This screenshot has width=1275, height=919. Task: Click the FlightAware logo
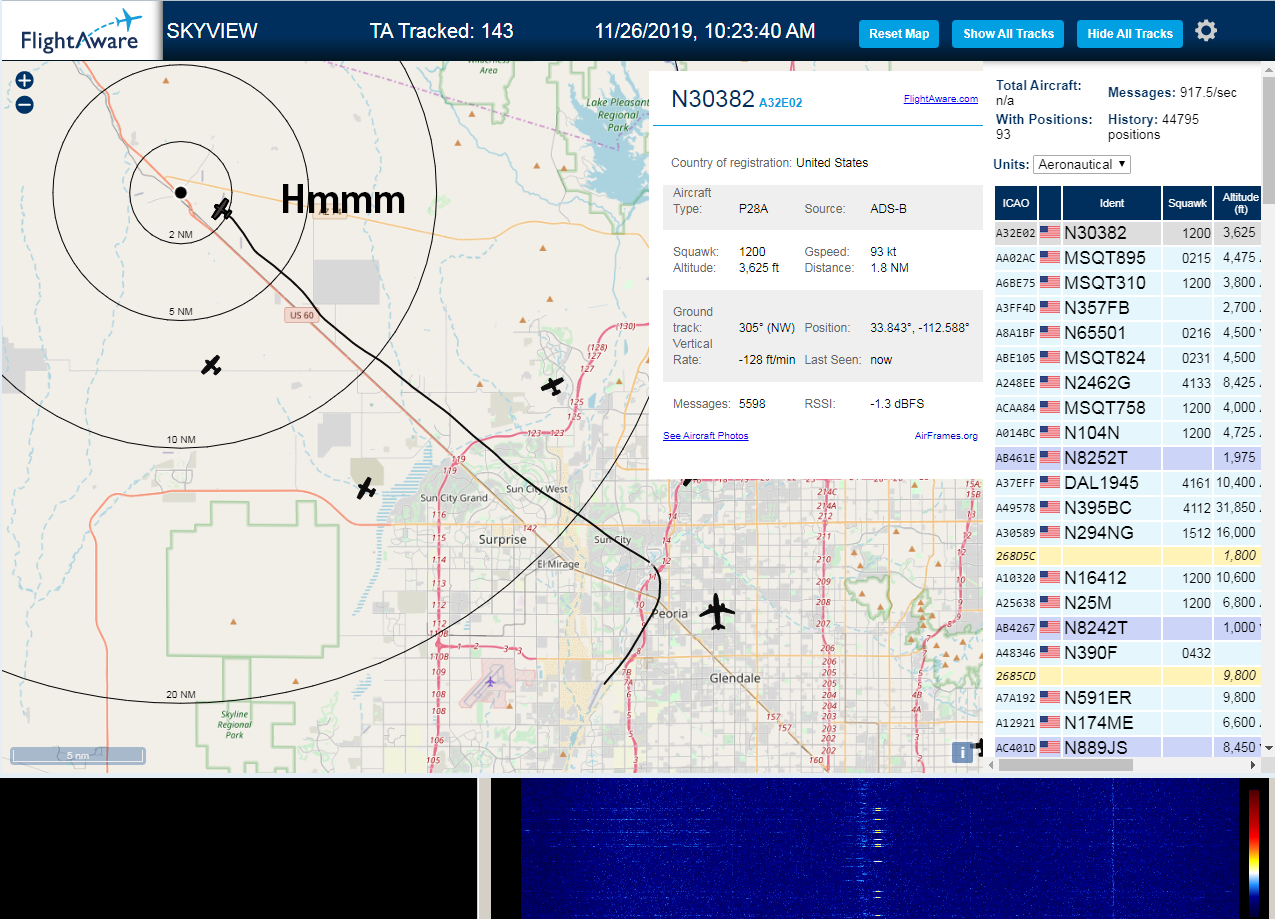coord(80,31)
